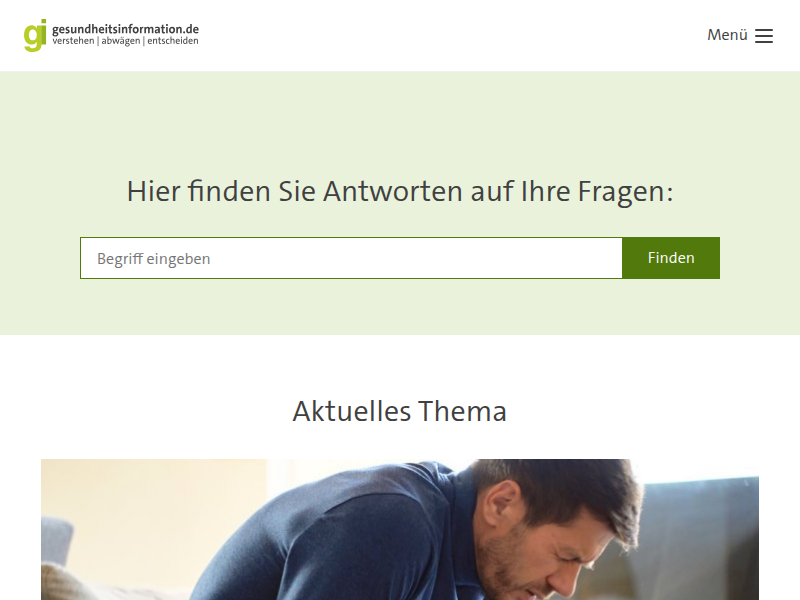Screen dimensions: 800x600
Task: Focus the Begriff eingeben search field
Action: (351, 258)
